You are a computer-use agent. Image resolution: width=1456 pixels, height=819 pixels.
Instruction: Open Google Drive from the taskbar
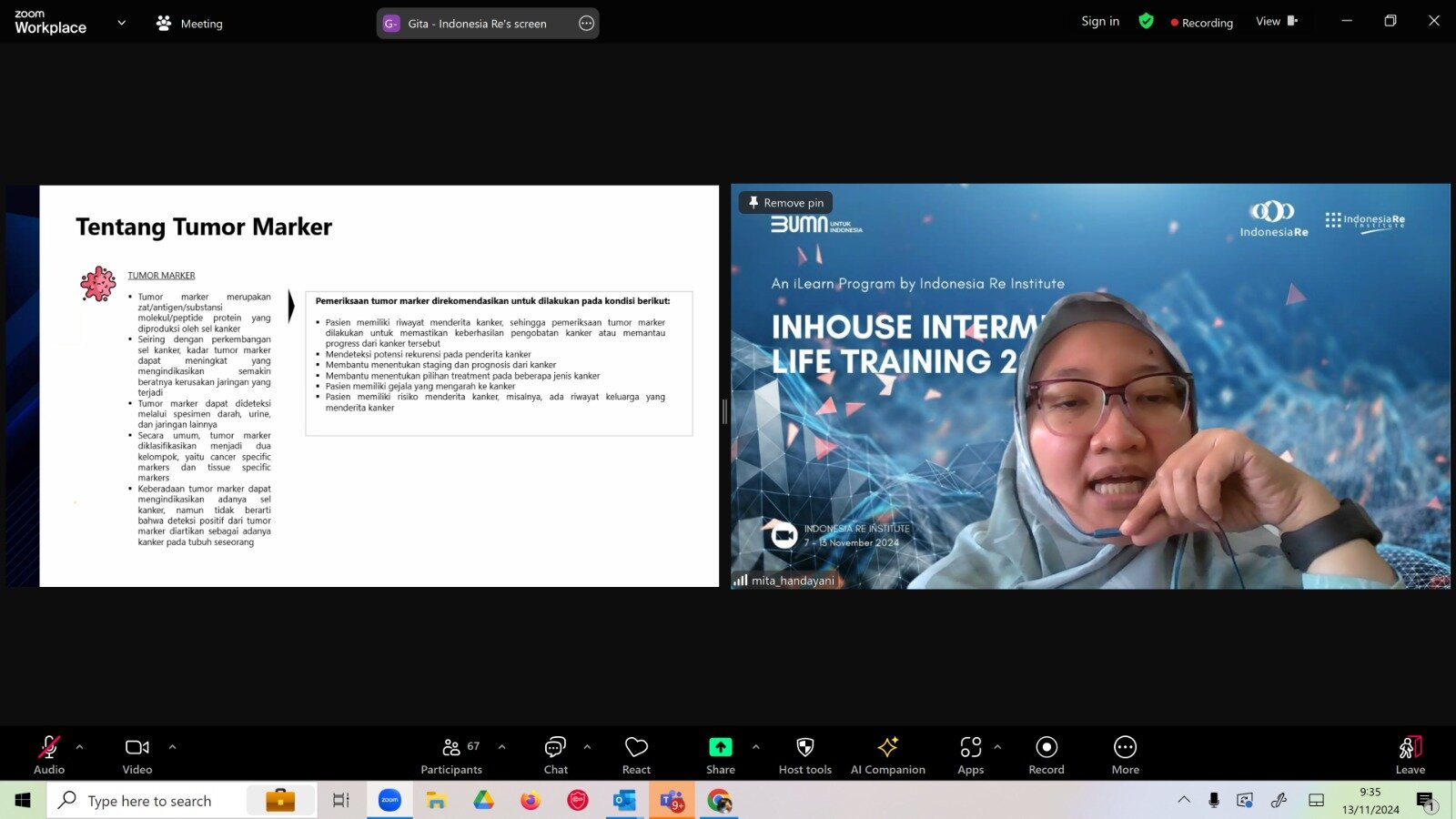pos(483,801)
